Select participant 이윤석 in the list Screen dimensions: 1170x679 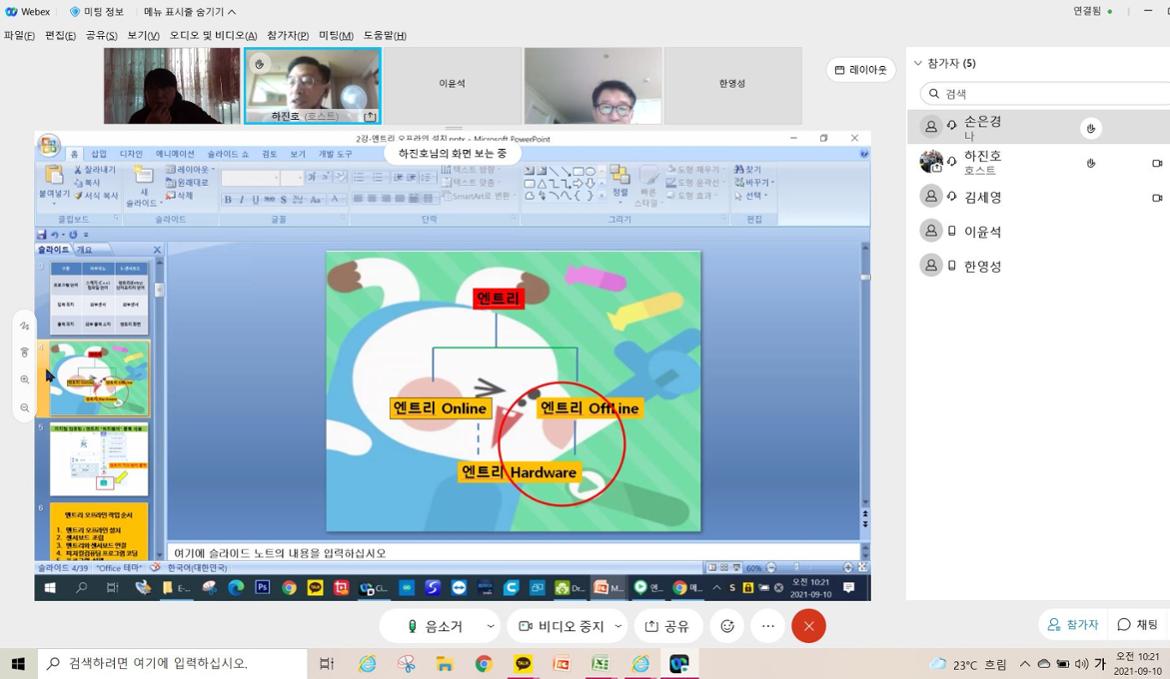pyautogui.click(x=1039, y=231)
